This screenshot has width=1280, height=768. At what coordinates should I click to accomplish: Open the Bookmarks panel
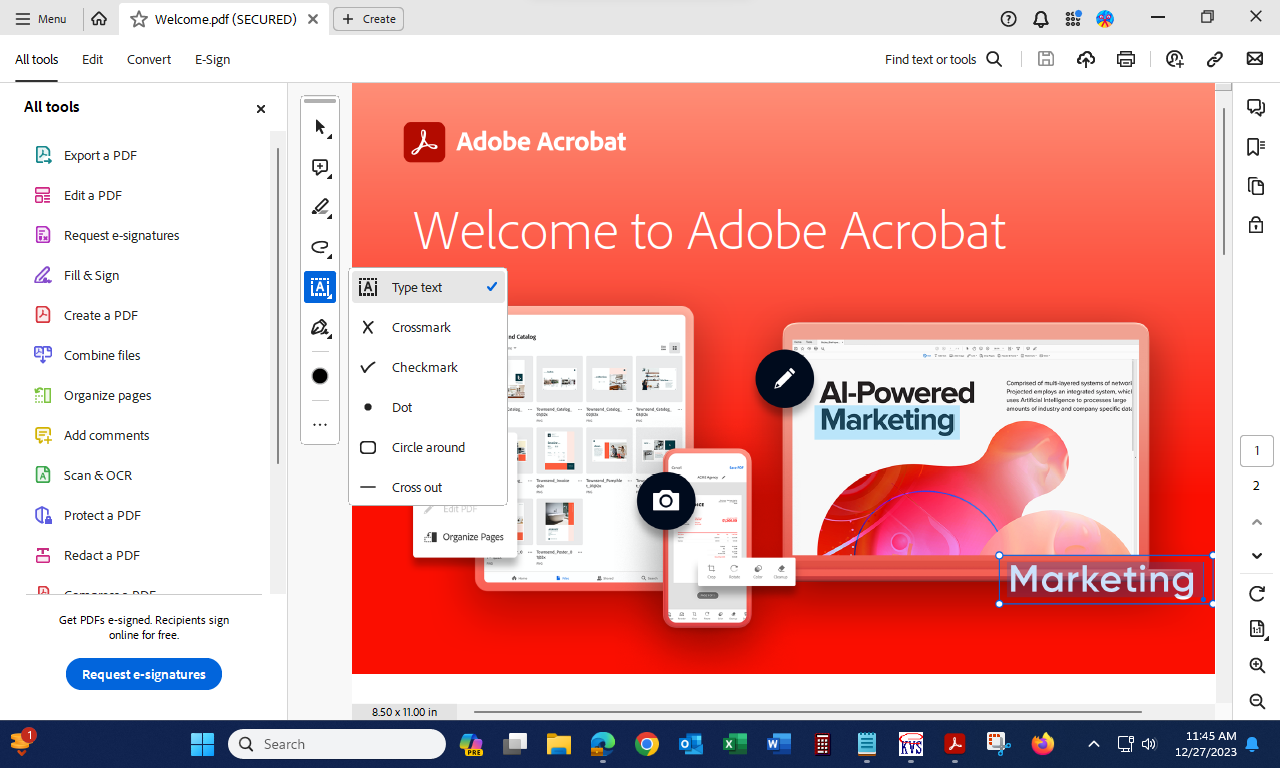coord(1255,147)
